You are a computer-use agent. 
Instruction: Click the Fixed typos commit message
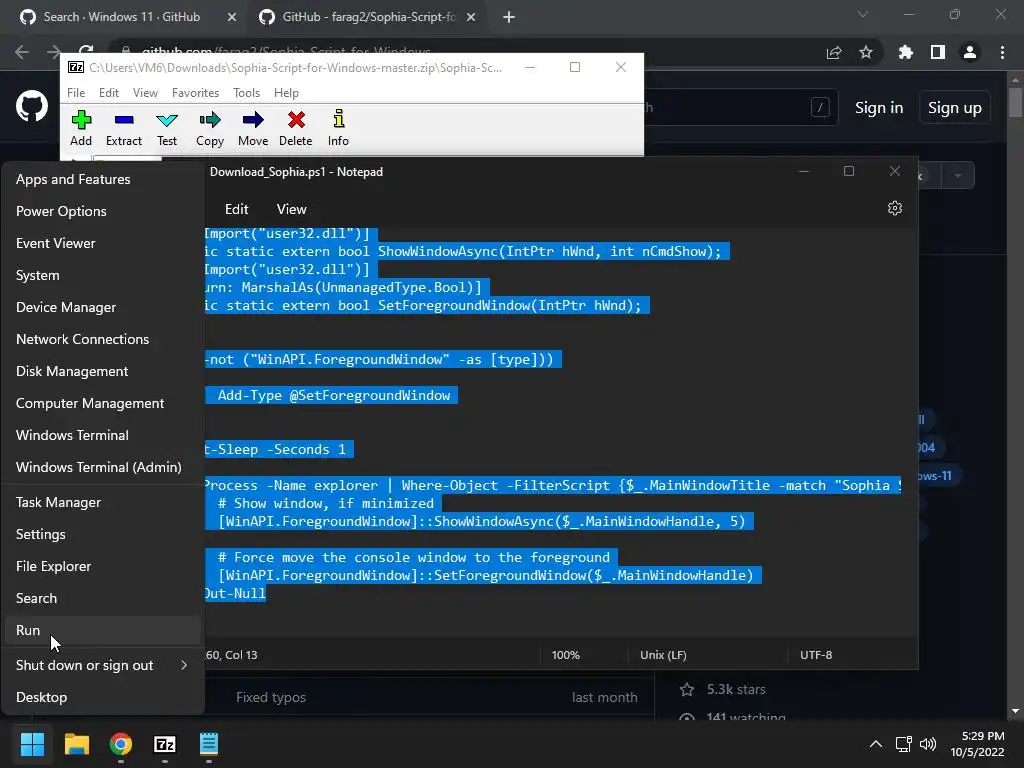click(x=271, y=697)
